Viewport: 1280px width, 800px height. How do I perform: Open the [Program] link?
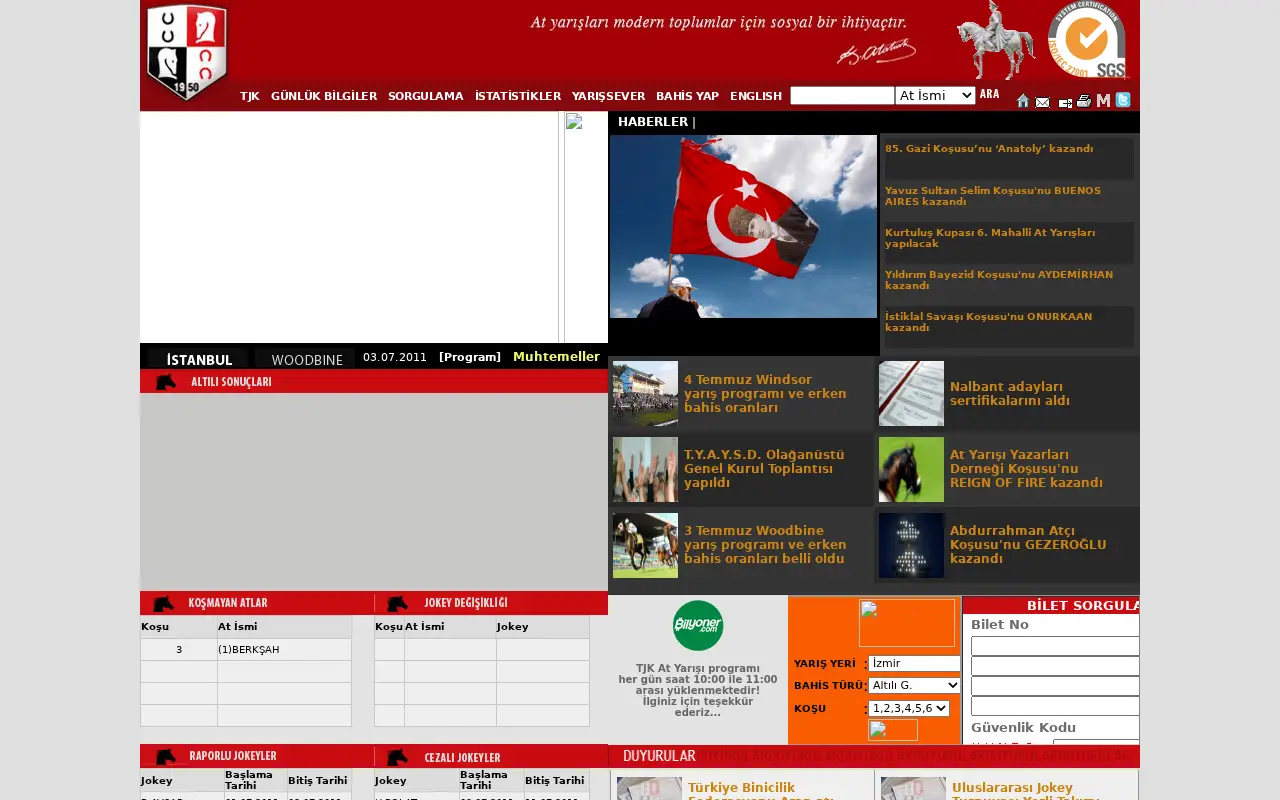coord(470,357)
